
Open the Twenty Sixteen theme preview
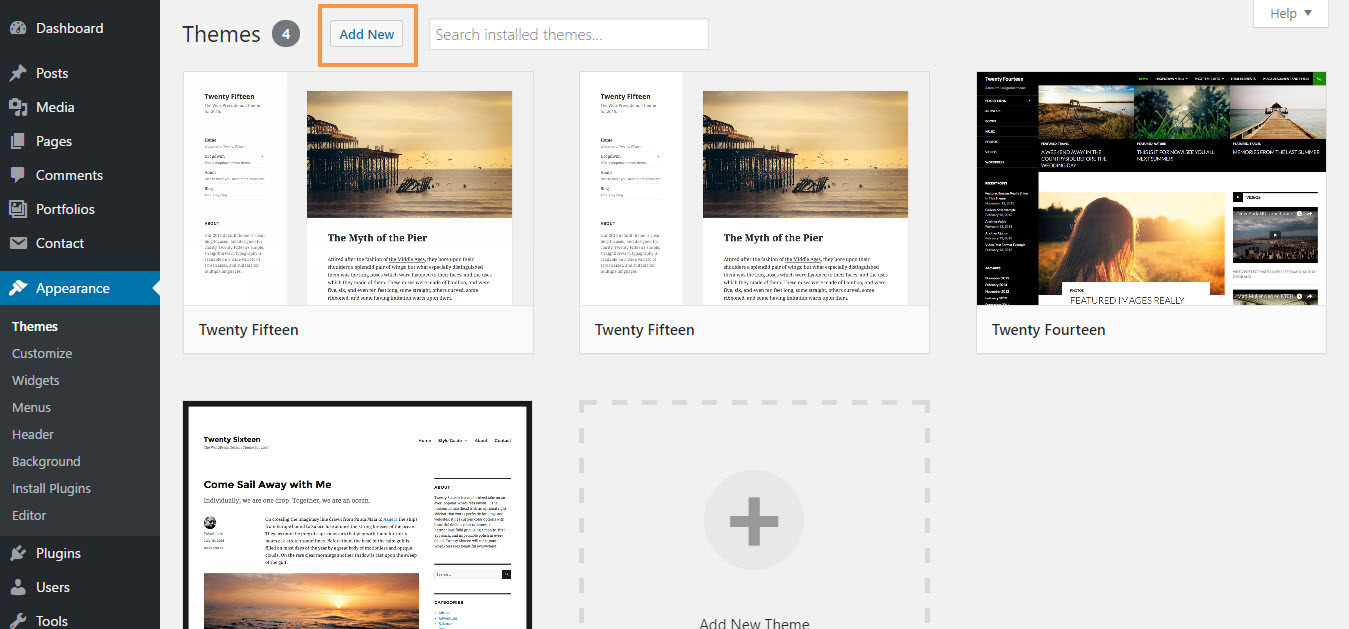[357, 515]
